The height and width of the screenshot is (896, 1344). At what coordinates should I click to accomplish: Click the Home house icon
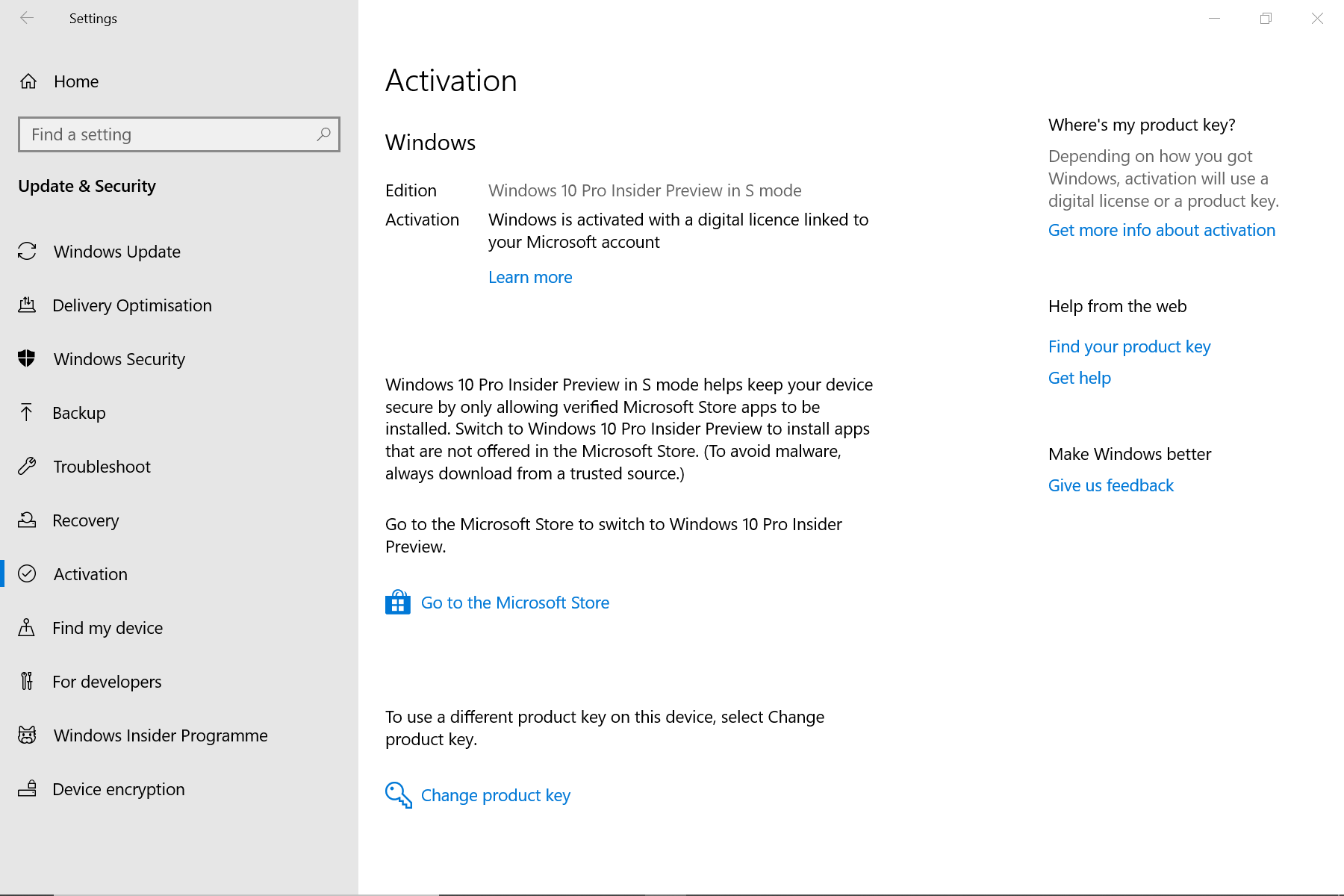(x=28, y=81)
